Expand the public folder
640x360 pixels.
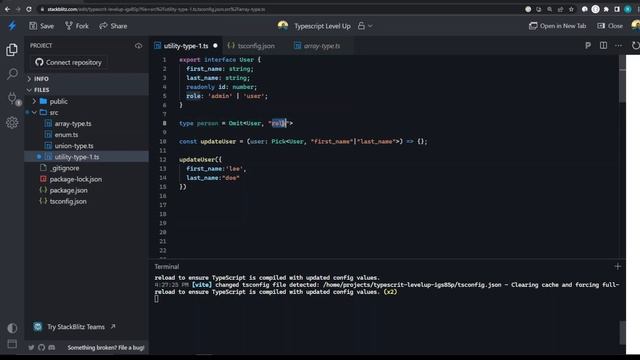coord(86,101)
